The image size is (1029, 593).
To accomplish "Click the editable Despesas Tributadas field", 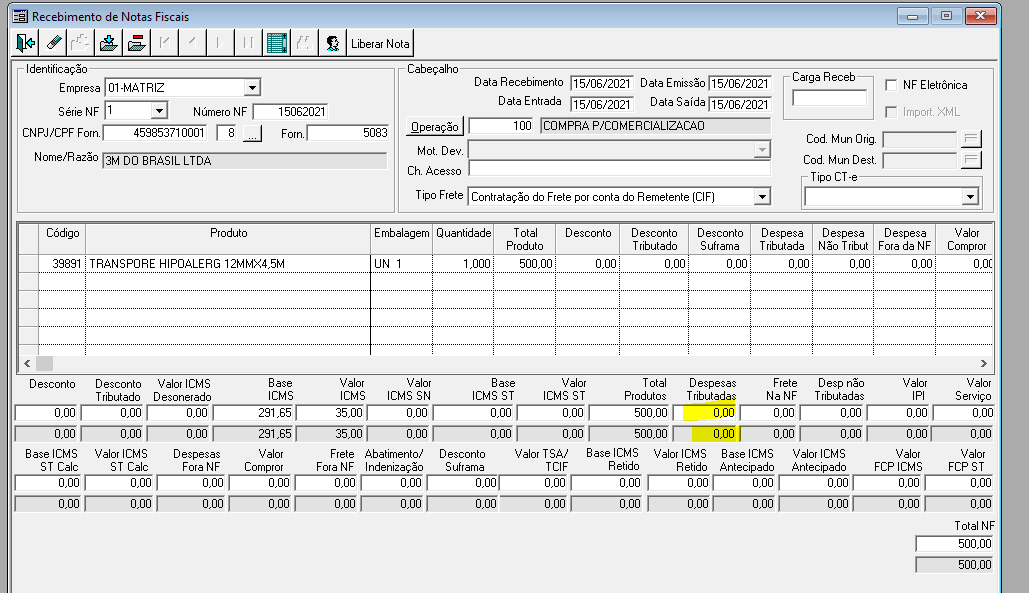I will [704, 413].
